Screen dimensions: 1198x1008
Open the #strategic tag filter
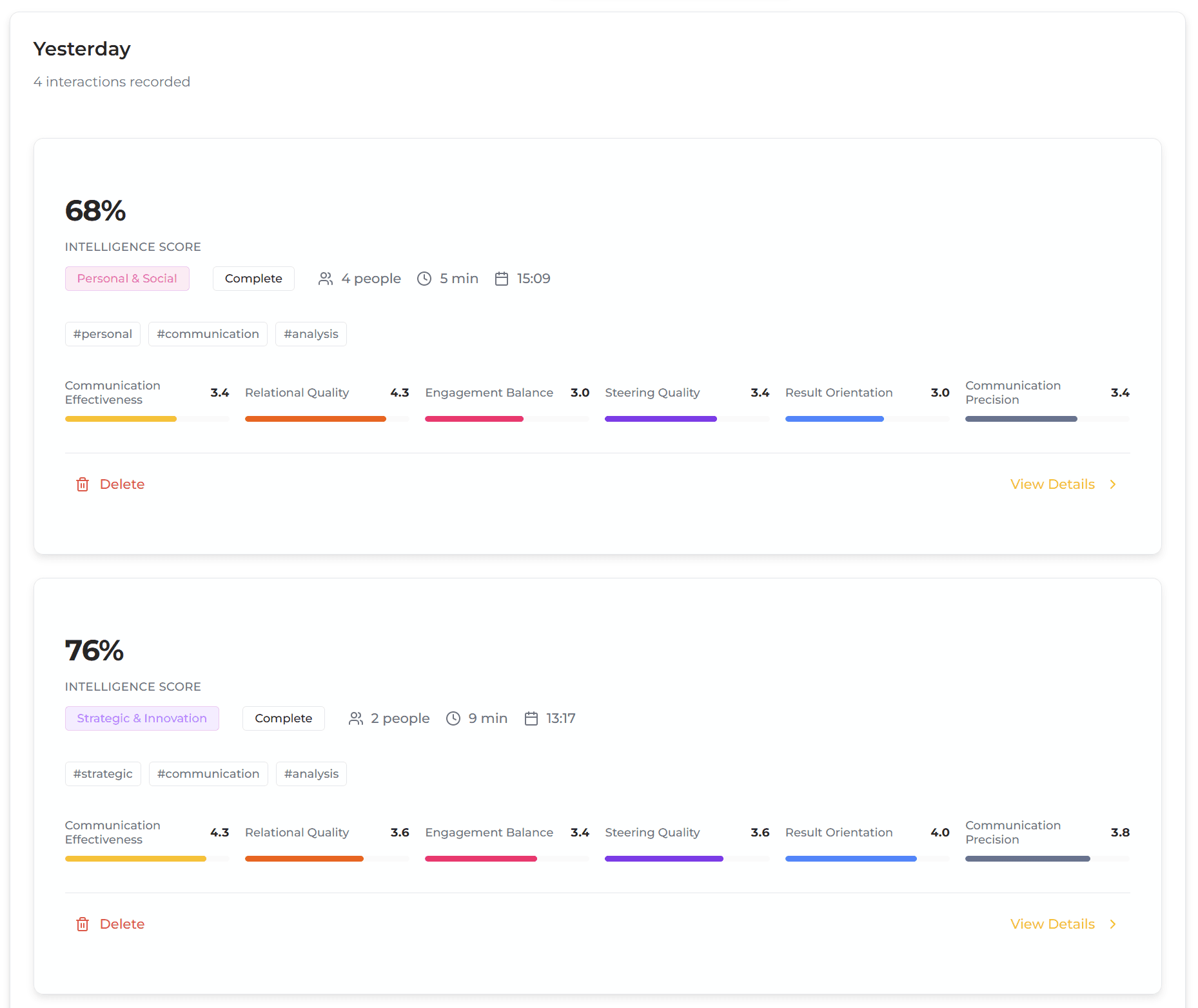click(103, 773)
